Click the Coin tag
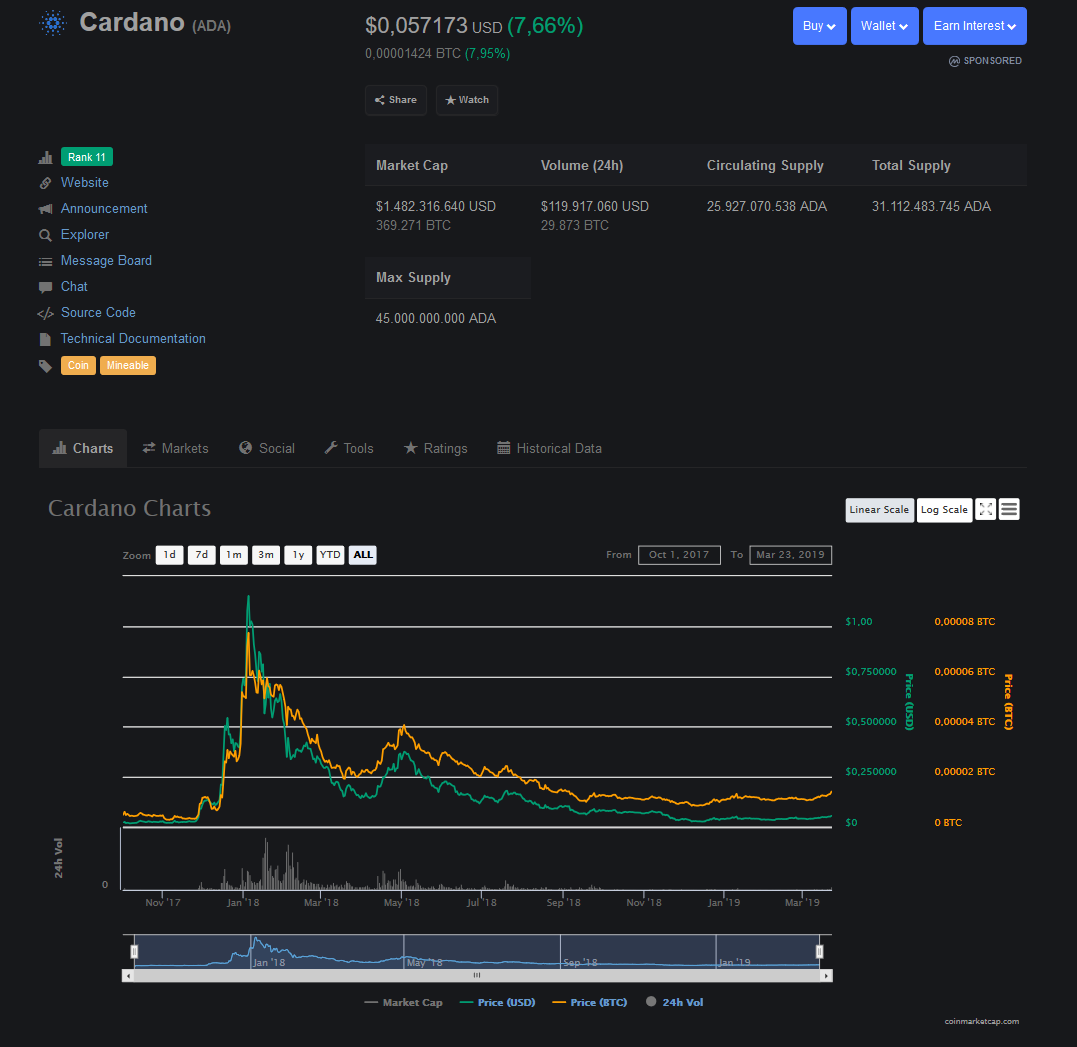Image resolution: width=1077 pixels, height=1047 pixels. 78,365
